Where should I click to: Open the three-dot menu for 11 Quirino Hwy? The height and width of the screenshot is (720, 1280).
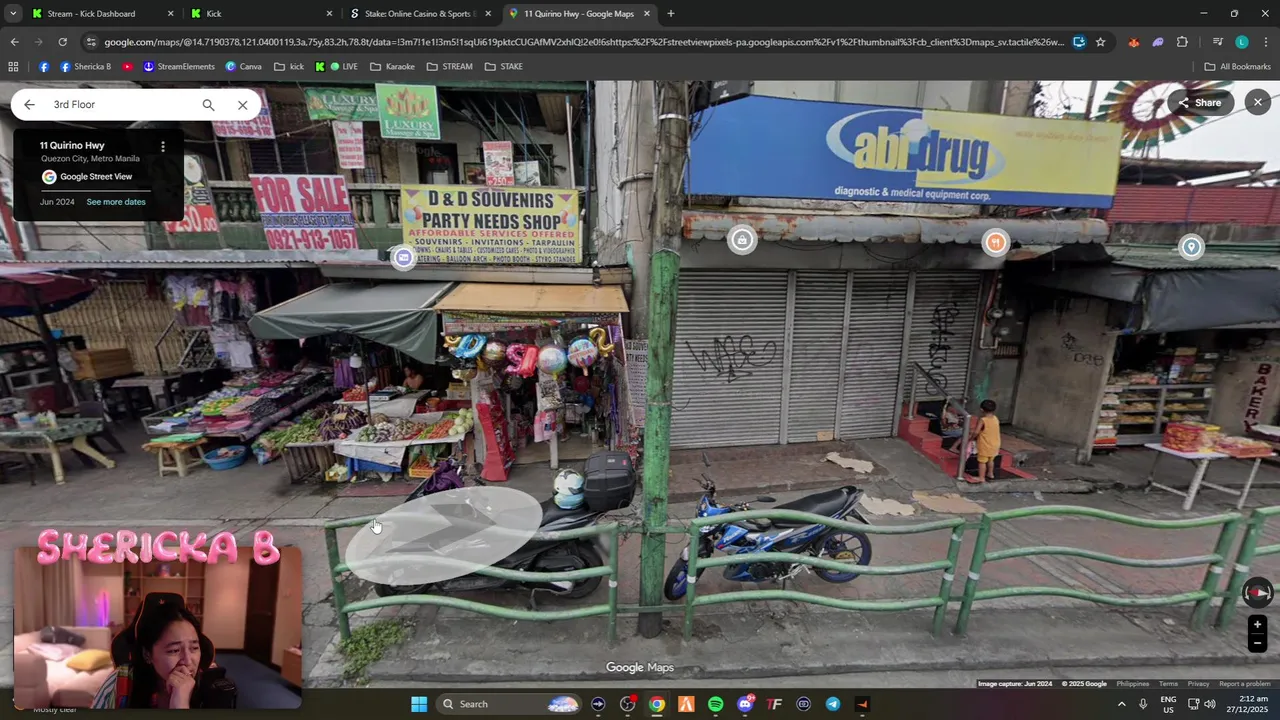tap(163, 147)
